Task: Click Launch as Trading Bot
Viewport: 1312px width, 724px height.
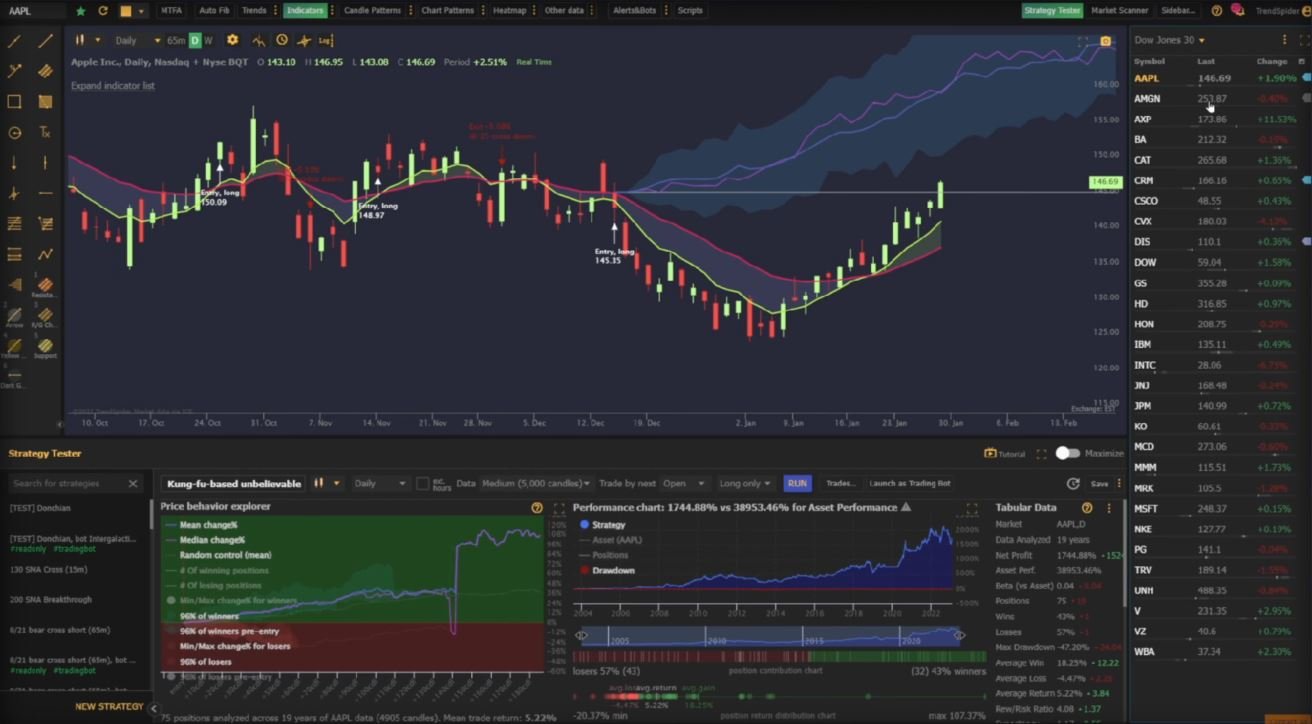Action: coord(910,484)
